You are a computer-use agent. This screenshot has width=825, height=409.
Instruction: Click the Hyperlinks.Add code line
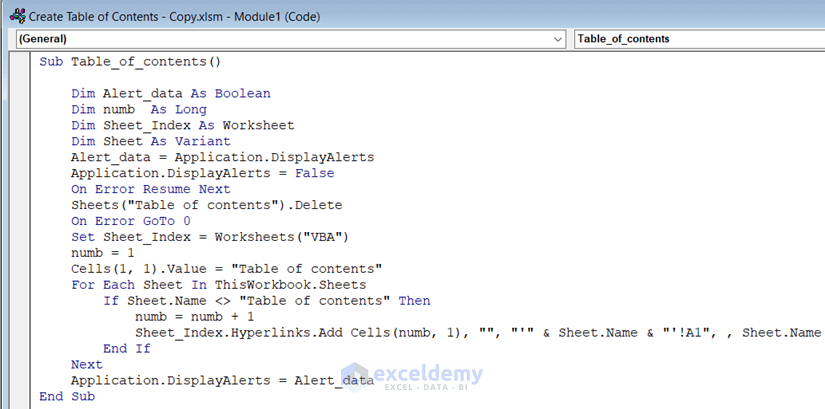(478, 333)
